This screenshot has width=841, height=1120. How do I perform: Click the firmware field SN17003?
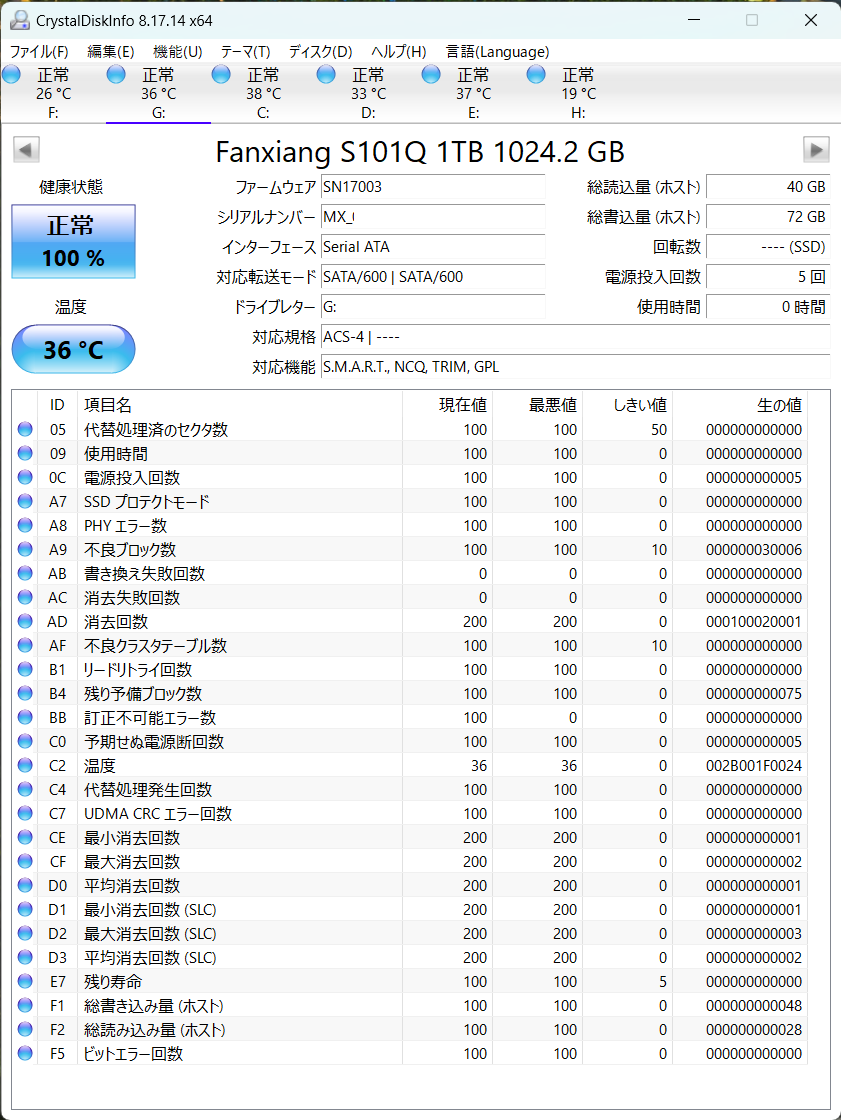pyautogui.click(x=433, y=187)
